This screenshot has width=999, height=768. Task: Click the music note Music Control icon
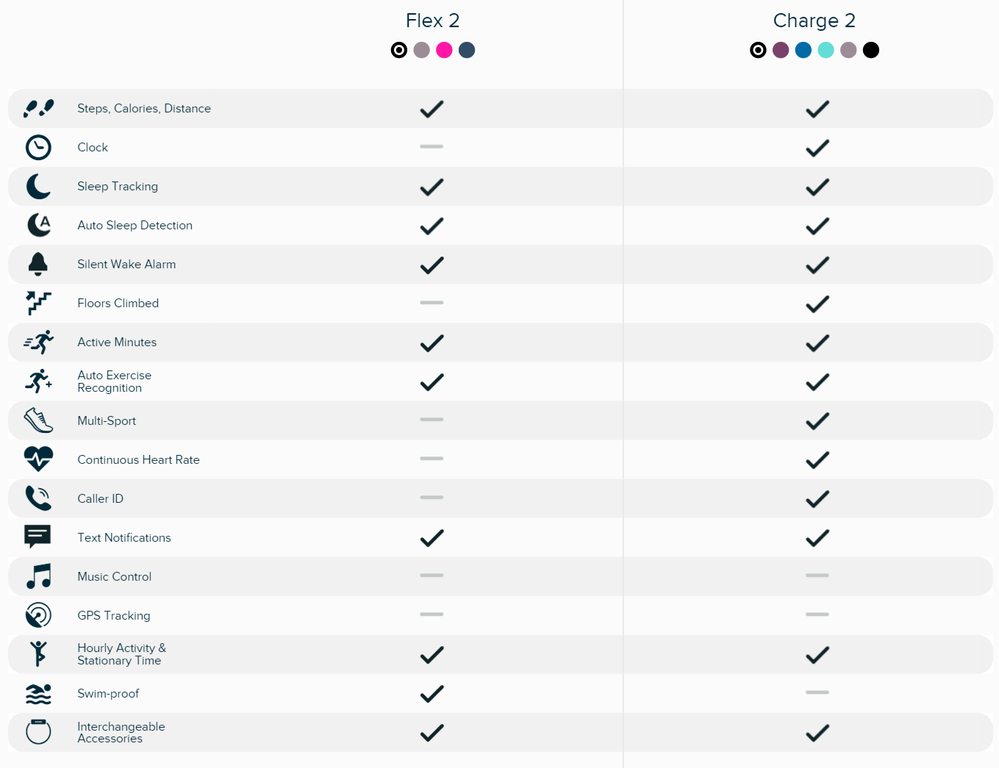(x=38, y=576)
